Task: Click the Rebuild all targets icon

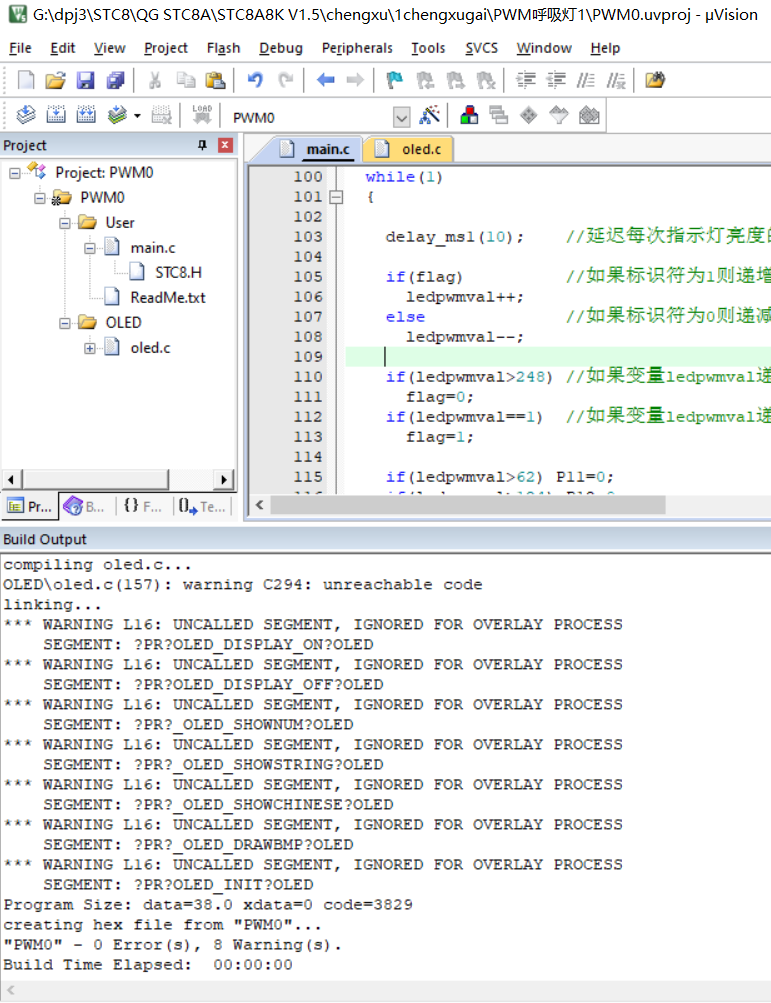Action: pyautogui.click(x=86, y=115)
